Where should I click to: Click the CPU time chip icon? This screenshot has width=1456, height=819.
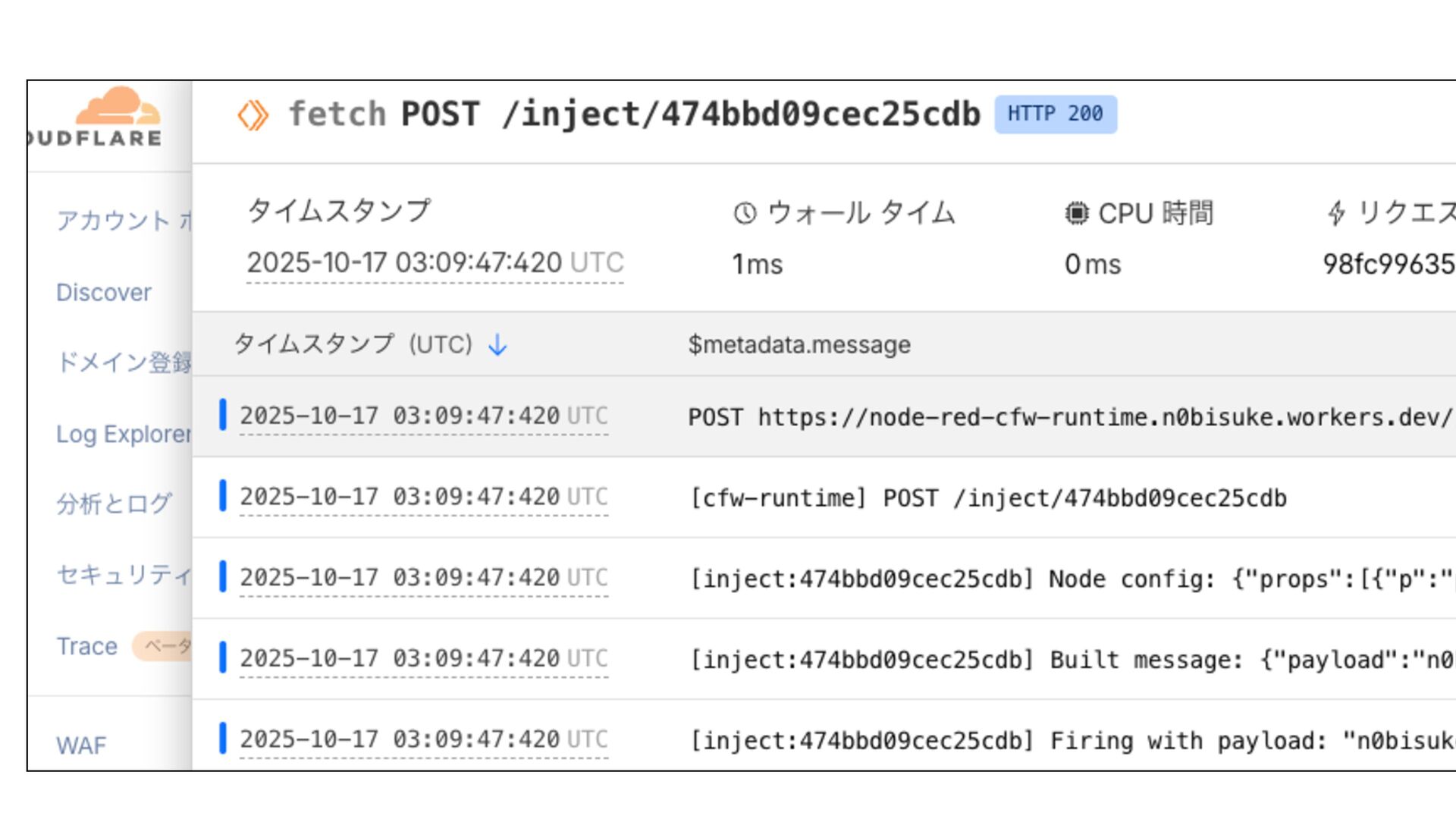tap(1076, 213)
